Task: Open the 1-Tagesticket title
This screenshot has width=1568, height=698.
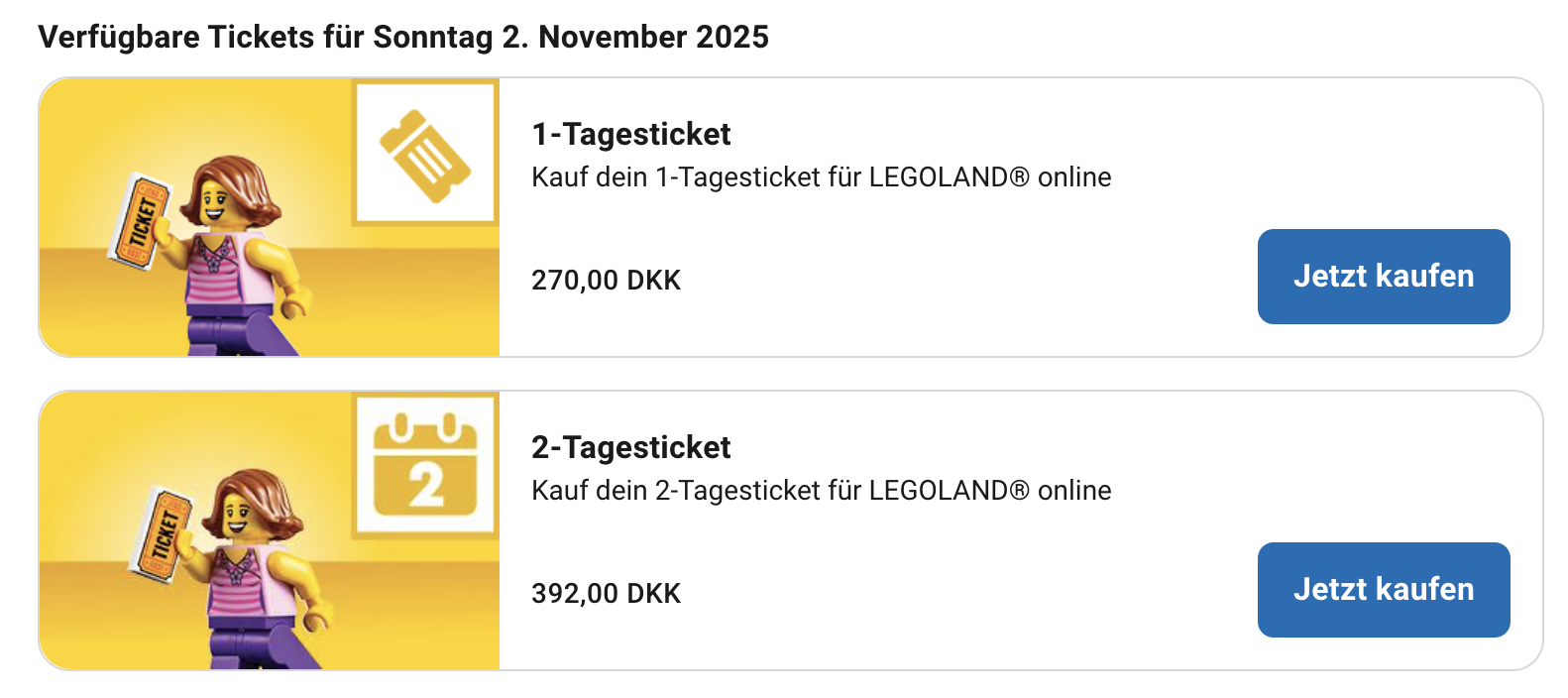Action: point(630,134)
